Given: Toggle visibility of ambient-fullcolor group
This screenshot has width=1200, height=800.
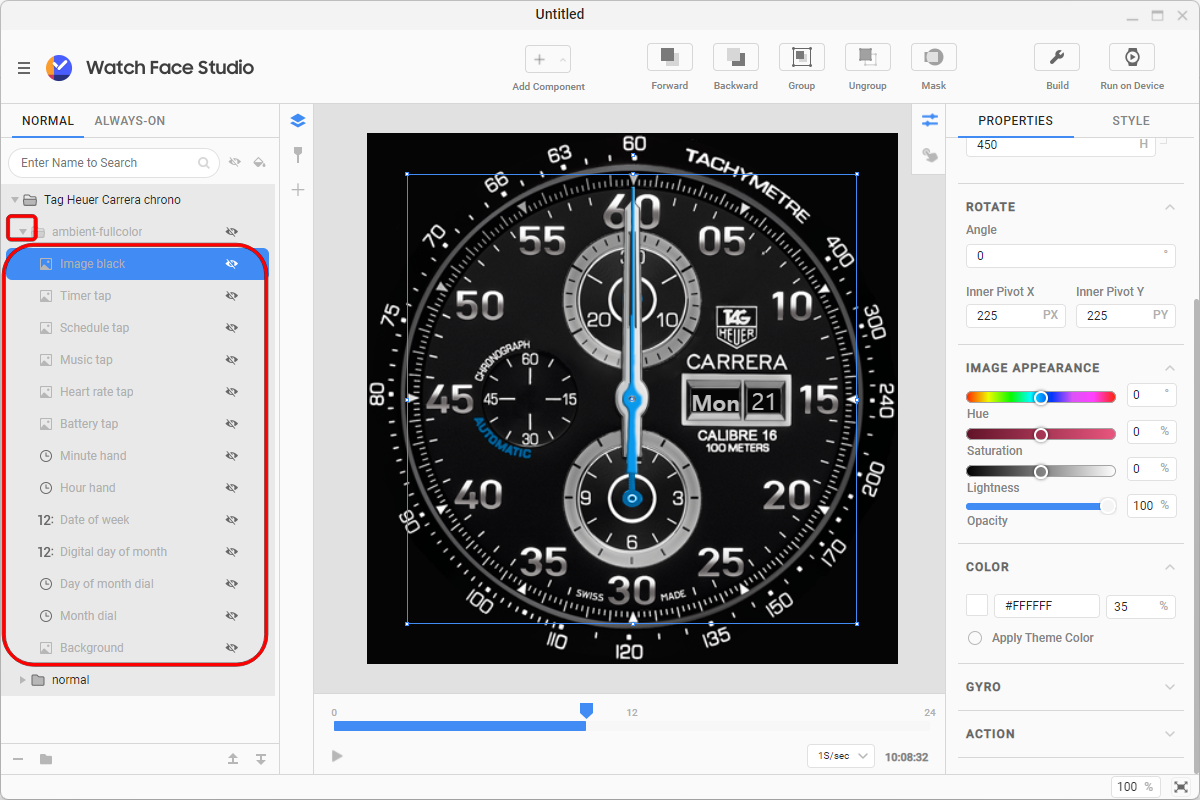Looking at the screenshot, I should click(x=232, y=232).
